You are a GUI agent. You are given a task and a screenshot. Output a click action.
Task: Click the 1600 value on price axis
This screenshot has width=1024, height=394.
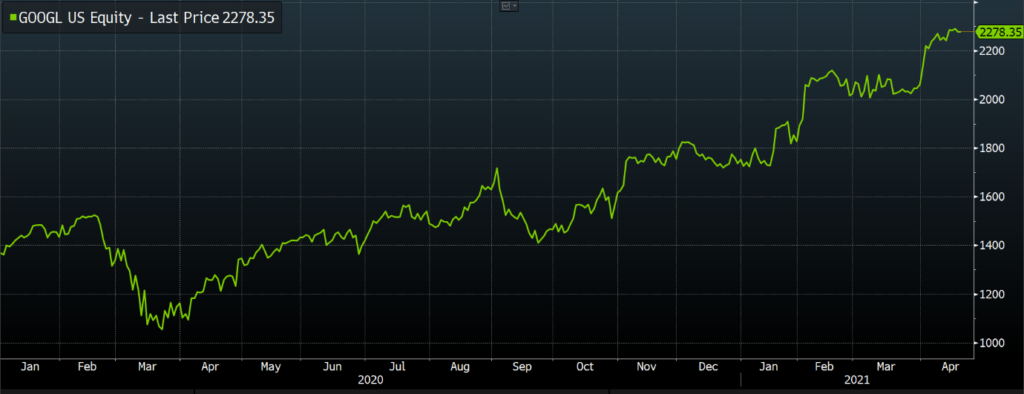[x=992, y=197]
